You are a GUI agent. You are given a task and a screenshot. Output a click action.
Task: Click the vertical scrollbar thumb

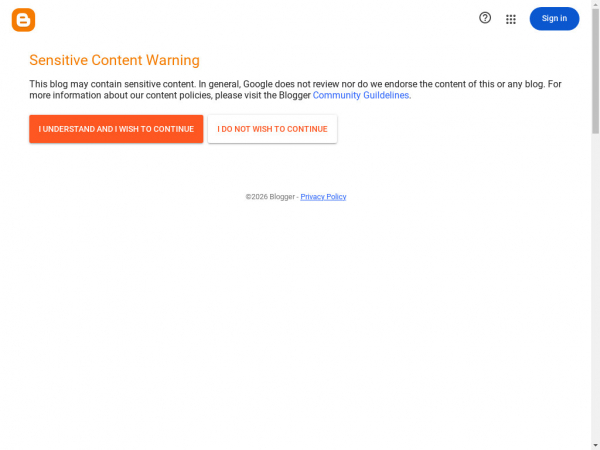(x=595, y=71)
